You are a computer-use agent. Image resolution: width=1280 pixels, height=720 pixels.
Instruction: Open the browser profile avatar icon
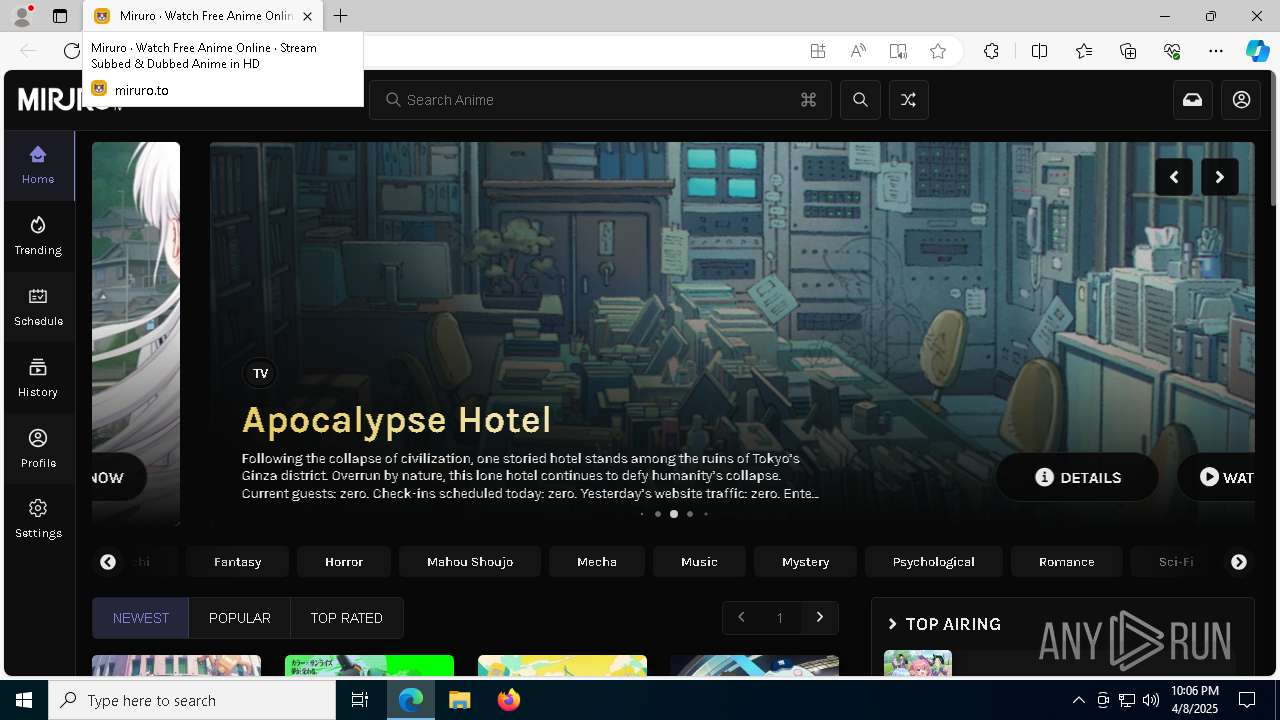coord(22,16)
